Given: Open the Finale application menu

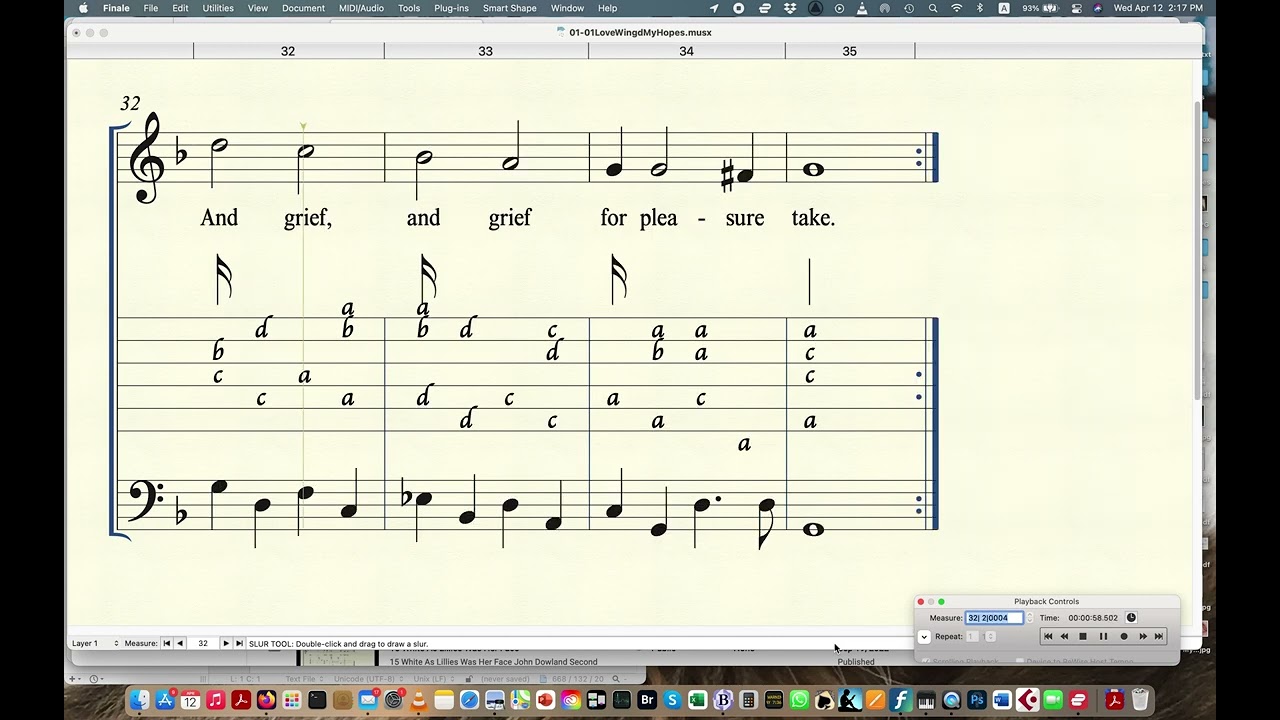Looking at the screenshot, I should coord(116,8).
